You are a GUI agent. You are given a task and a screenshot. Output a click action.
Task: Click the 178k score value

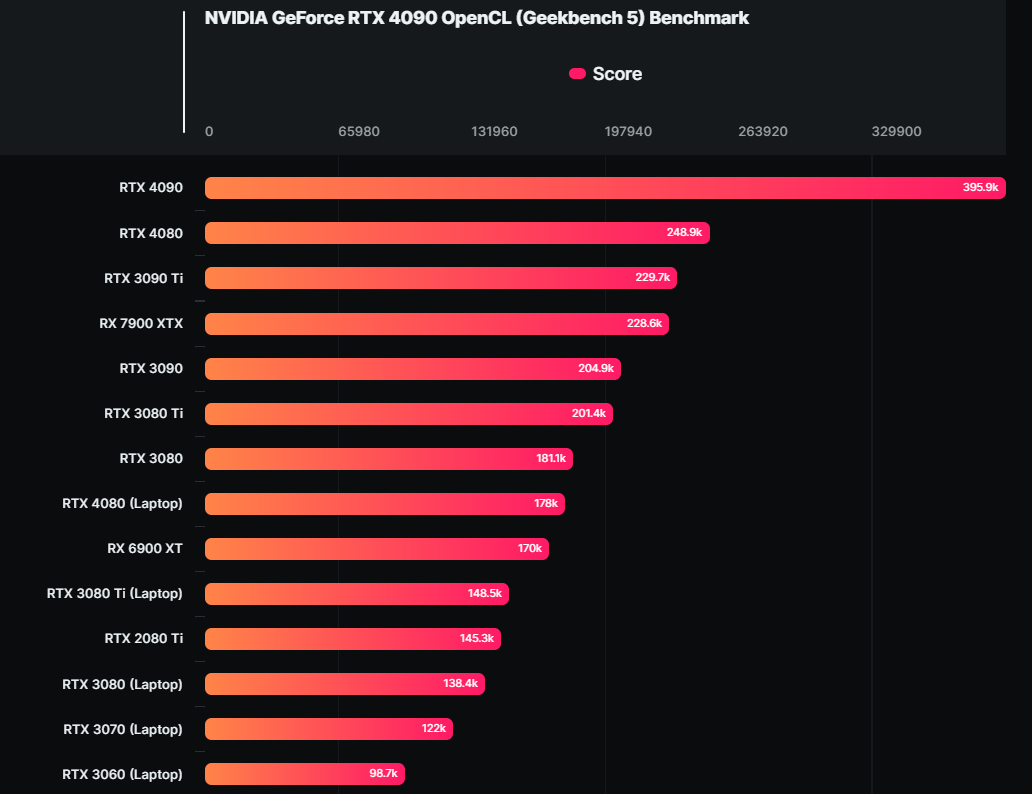(x=546, y=504)
